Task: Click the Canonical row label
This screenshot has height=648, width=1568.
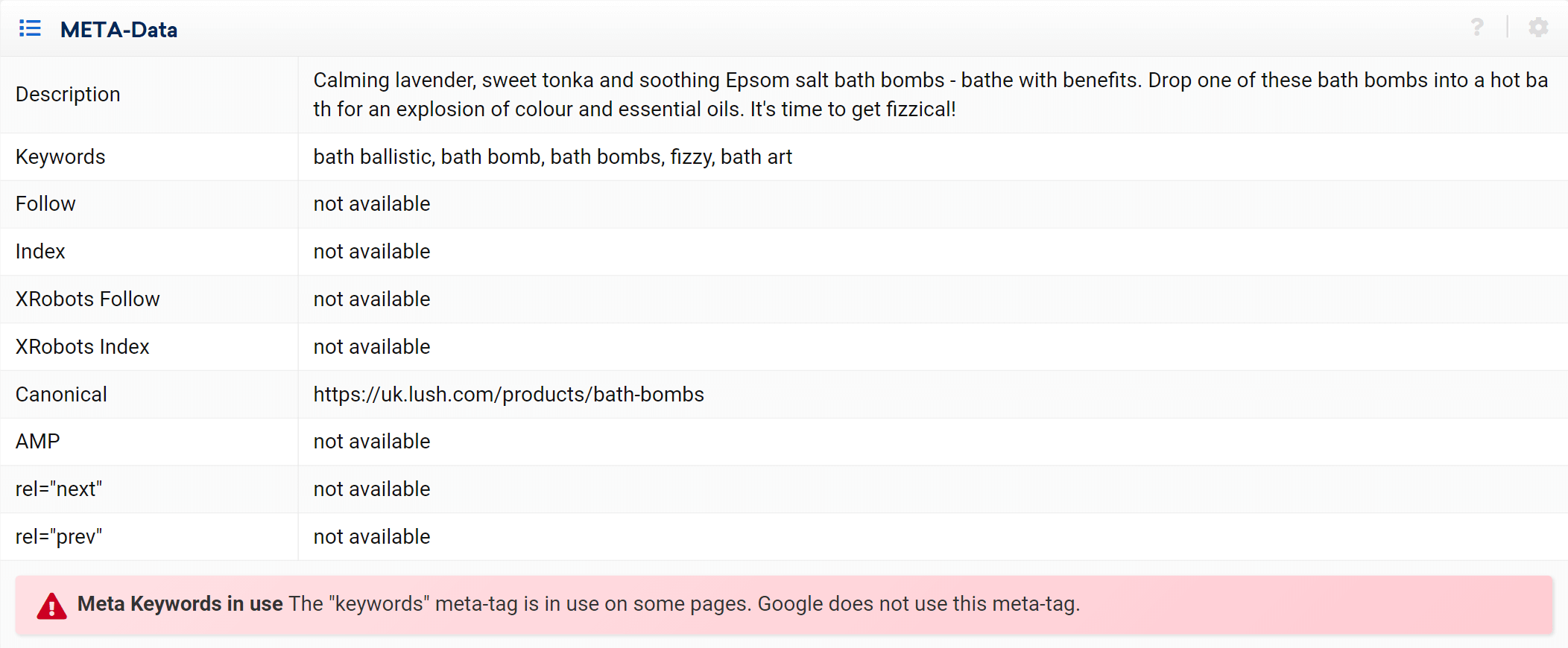Action: pyautogui.click(x=61, y=395)
